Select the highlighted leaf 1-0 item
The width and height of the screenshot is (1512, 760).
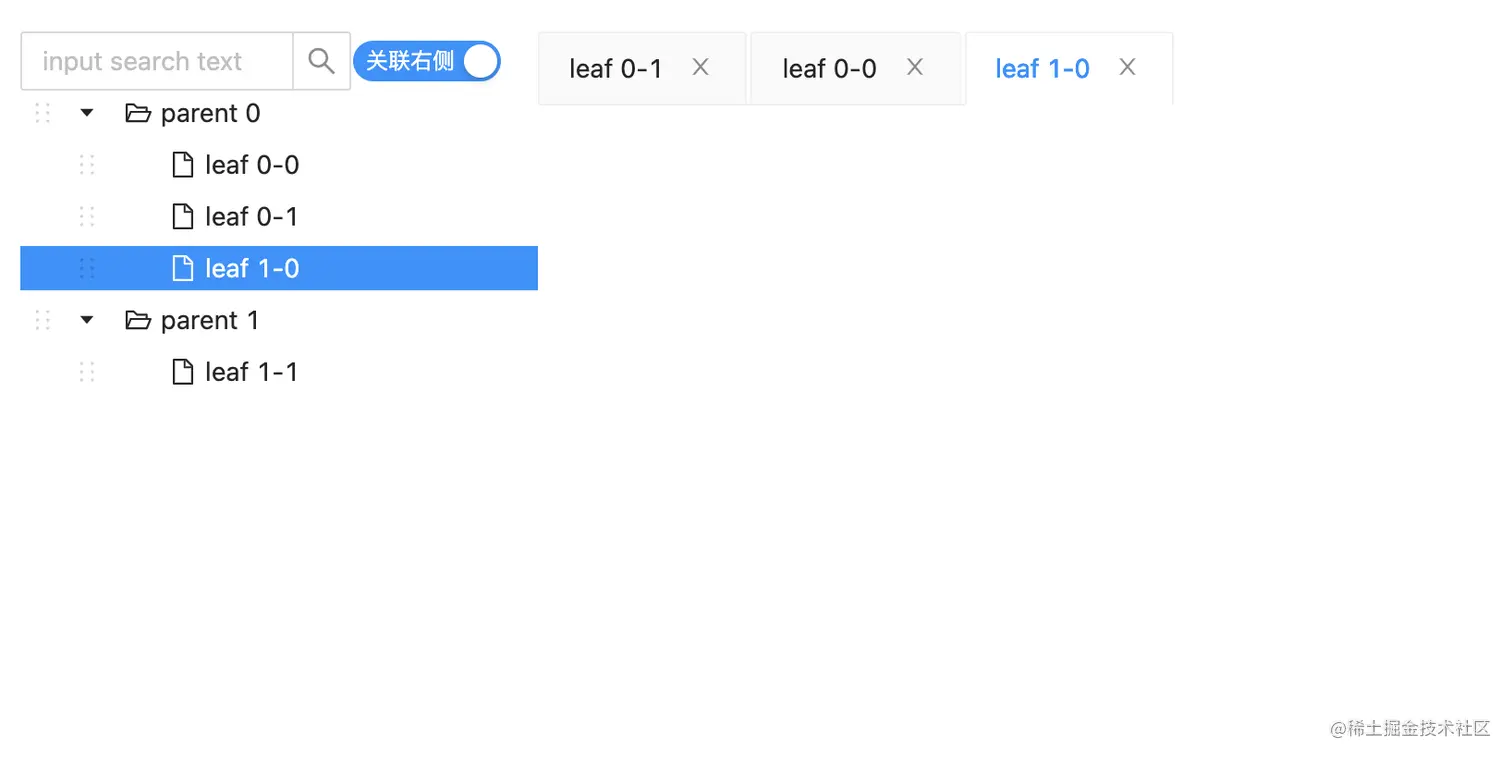click(250, 268)
